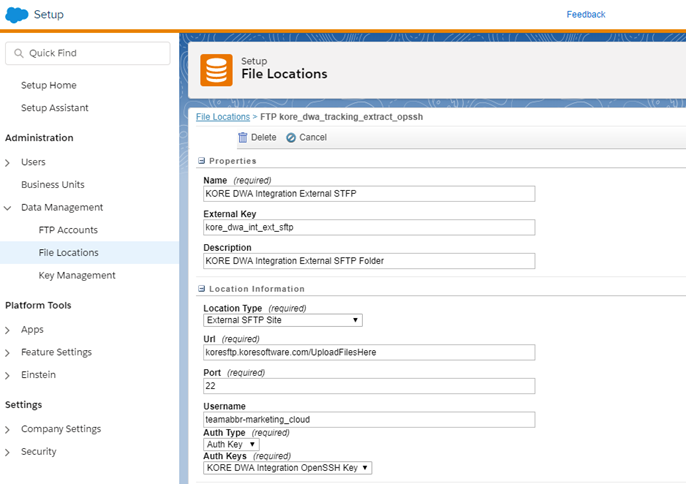Open FTP Accounts in sidebar
This screenshot has height=484, width=686.
pyautogui.click(x=68, y=230)
